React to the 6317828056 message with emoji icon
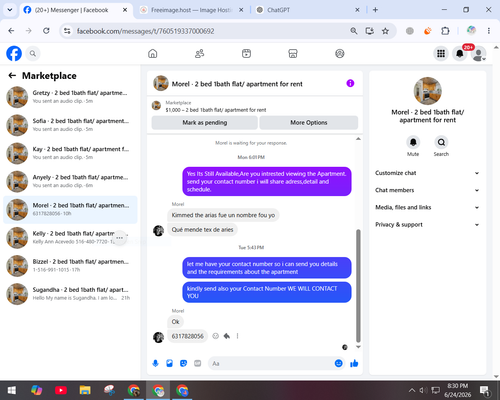500x400 pixels. (x=216, y=336)
